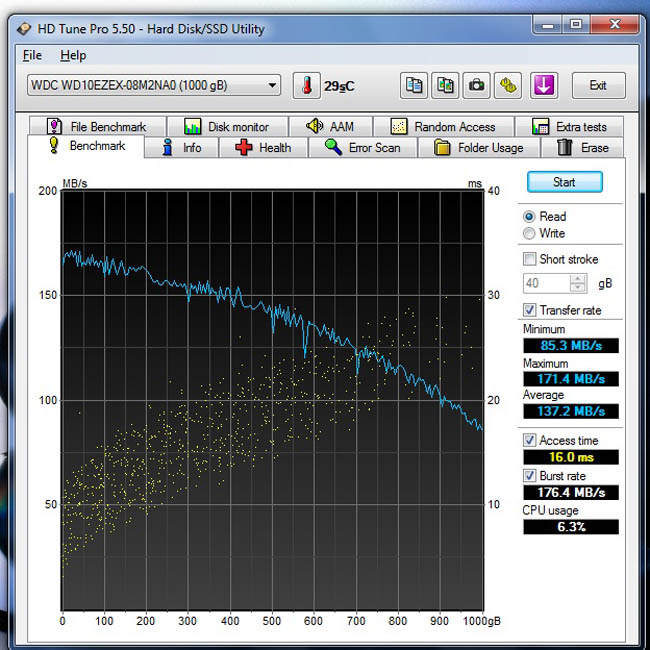Increase short stroke value with up arrow

pos(578,279)
